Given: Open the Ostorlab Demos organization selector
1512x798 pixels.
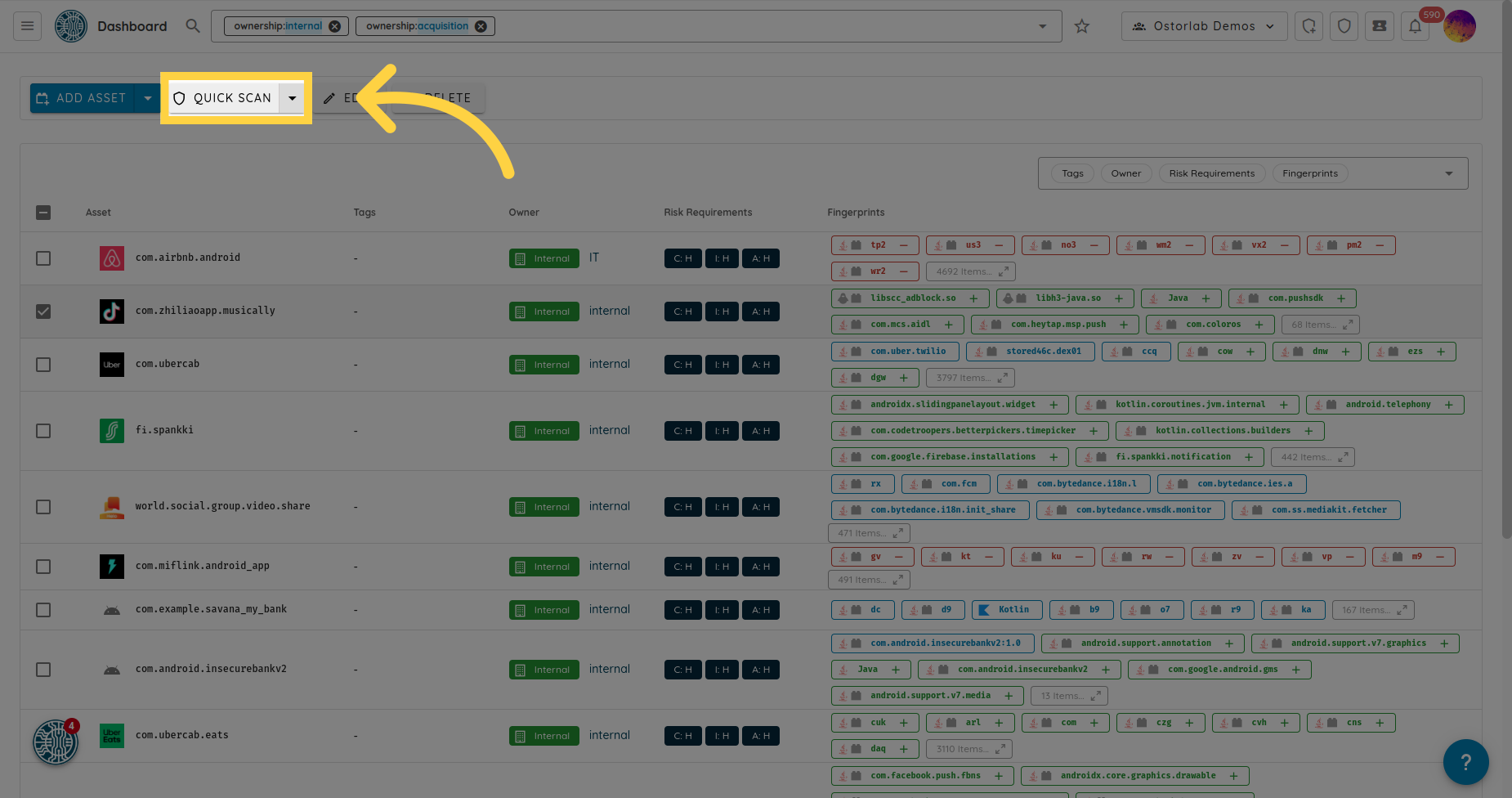Looking at the screenshot, I should click(1203, 26).
